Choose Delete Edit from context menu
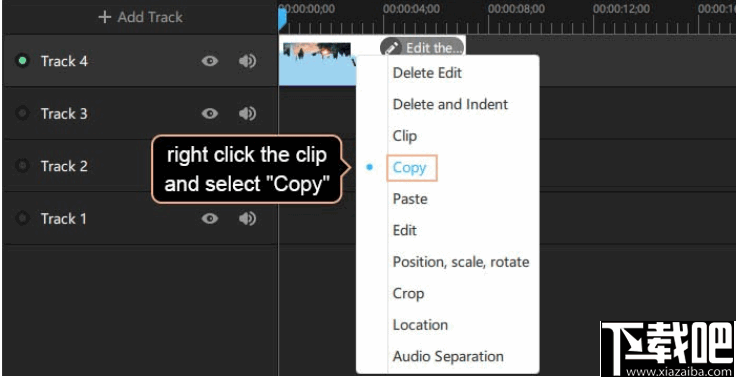 click(x=427, y=73)
